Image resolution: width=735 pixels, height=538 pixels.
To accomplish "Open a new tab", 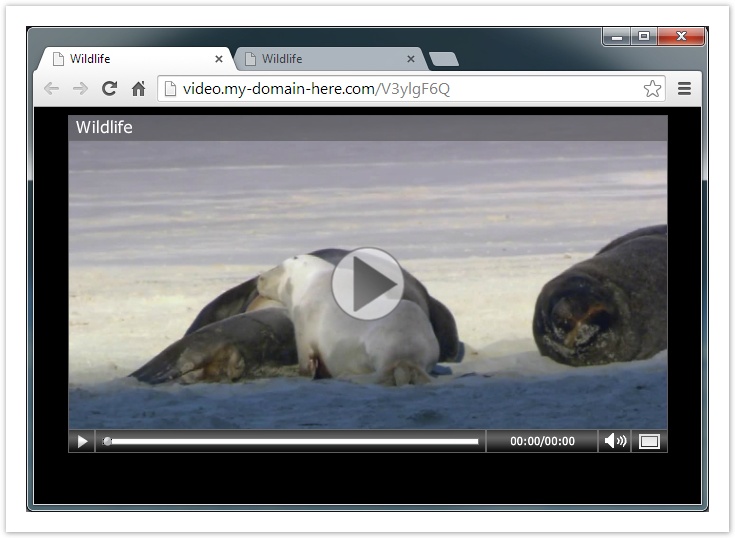I will (x=443, y=59).
